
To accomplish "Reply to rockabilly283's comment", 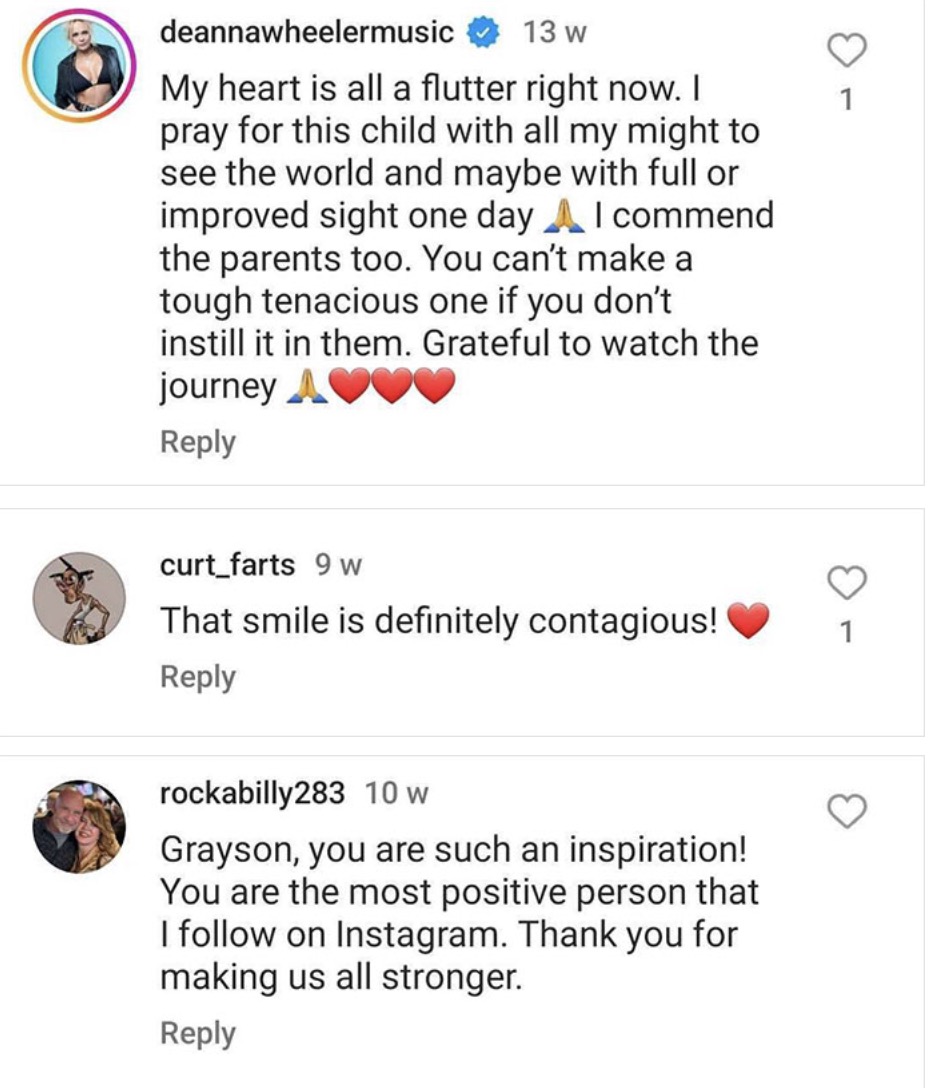I will 198,1034.
